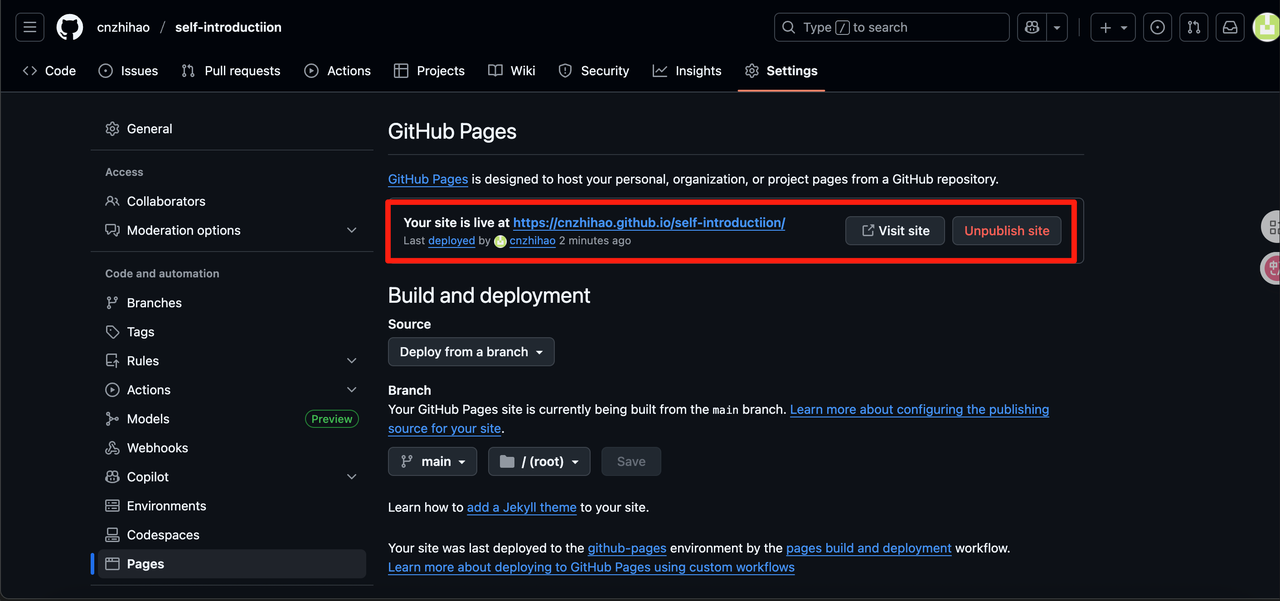This screenshot has height=601, width=1280.
Task: Select Webhooks in the settings sidebar
Action: pyautogui.click(x=157, y=448)
